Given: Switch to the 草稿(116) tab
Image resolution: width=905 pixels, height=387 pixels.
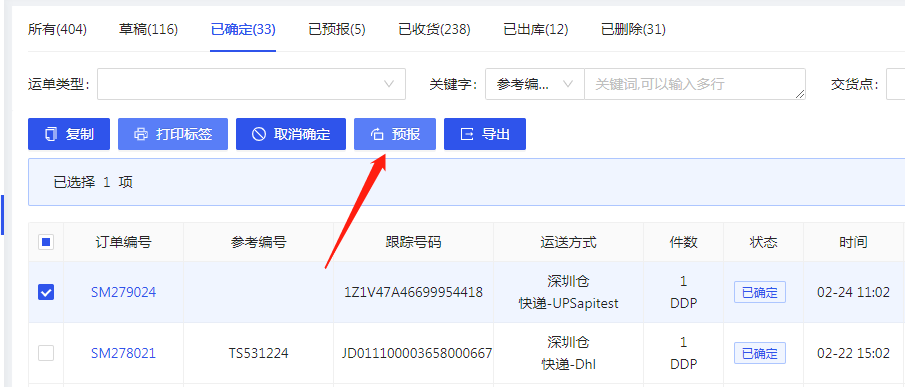Looking at the screenshot, I should point(148,29).
